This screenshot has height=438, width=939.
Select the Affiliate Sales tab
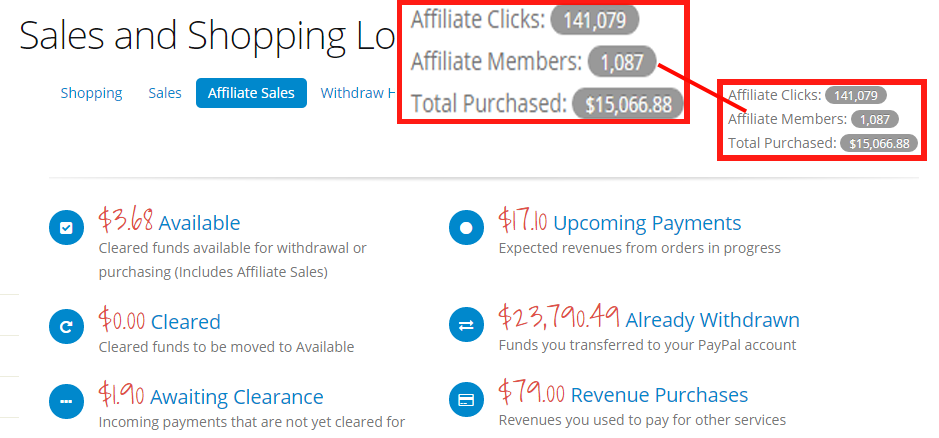tap(251, 93)
